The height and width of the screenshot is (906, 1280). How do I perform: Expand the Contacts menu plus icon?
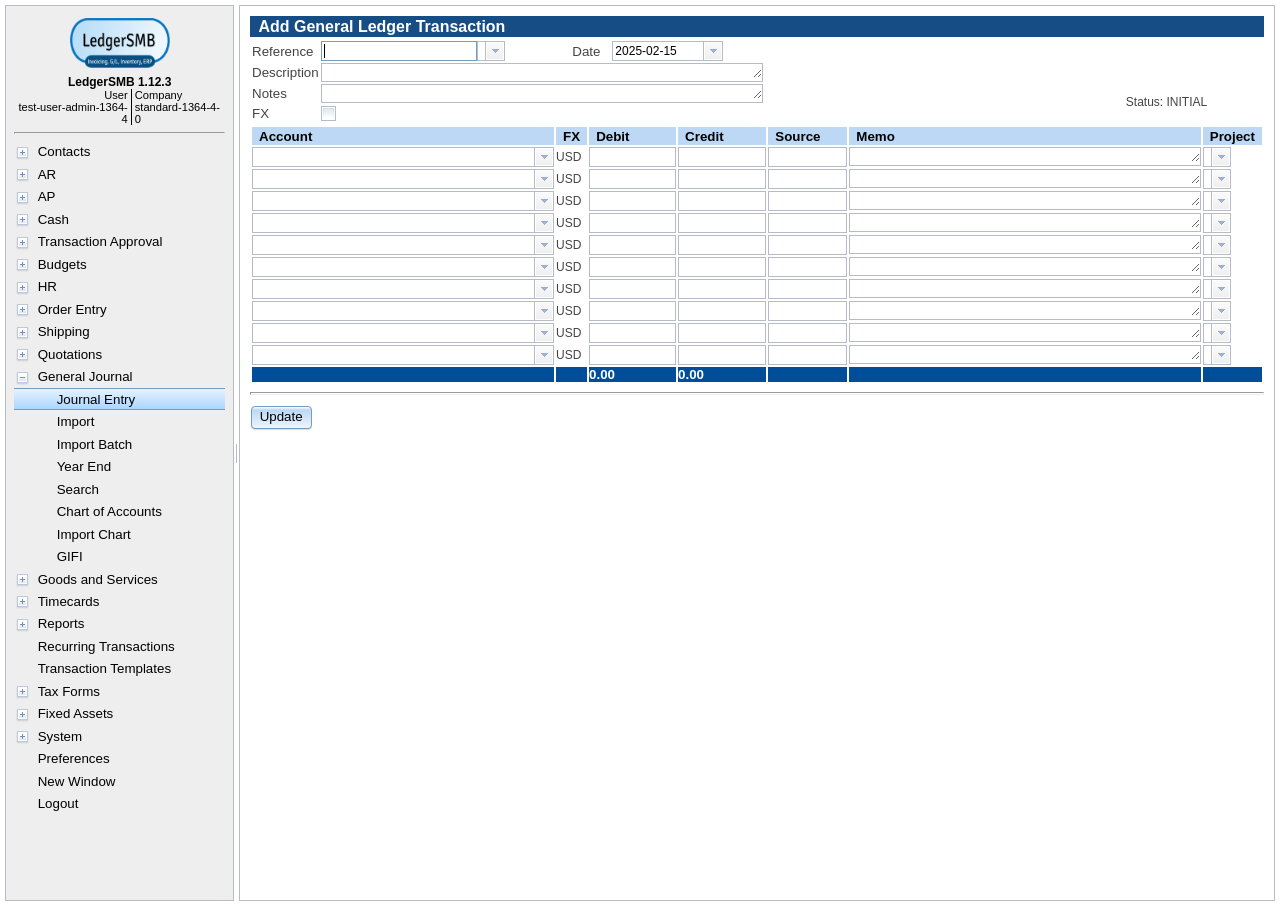[x=22, y=153]
